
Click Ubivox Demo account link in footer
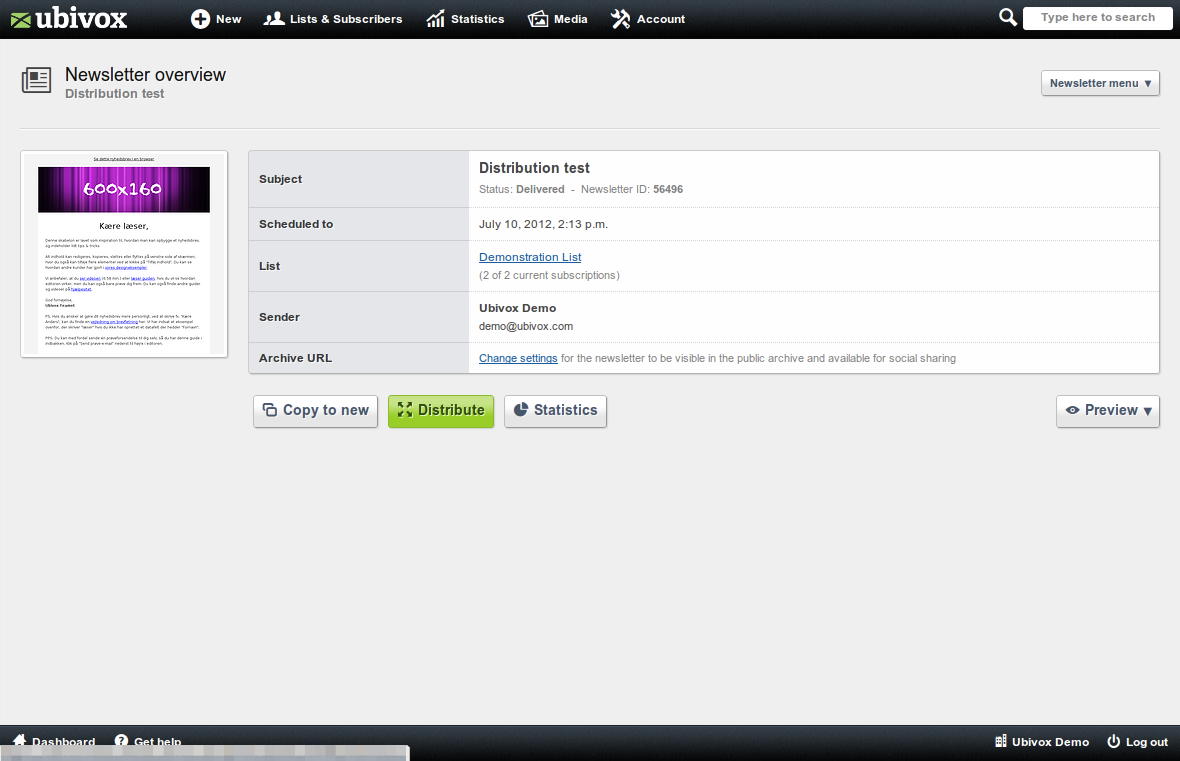[1042, 741]
